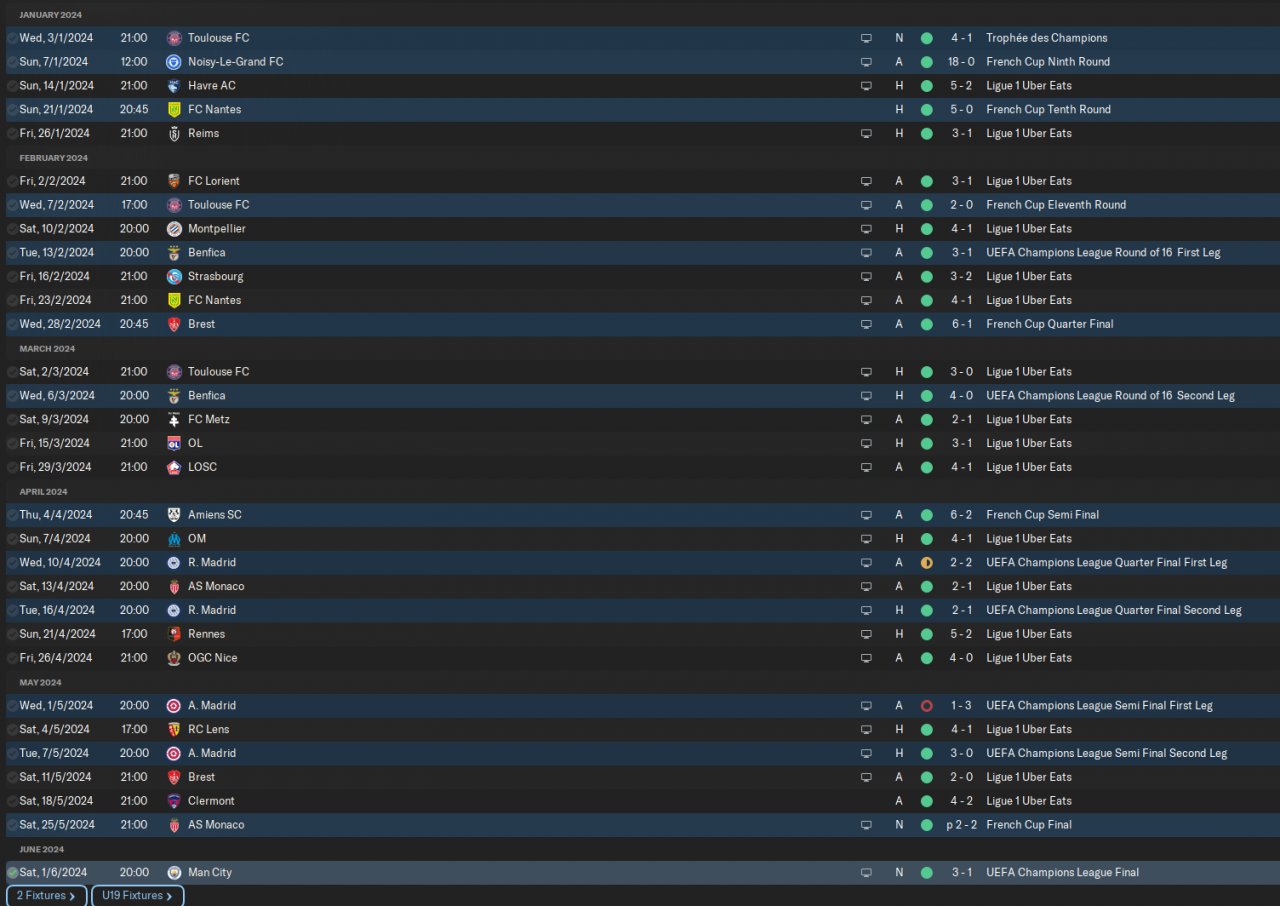Click the French Cup Ninth Round competition name
Viewport: 1280px width, 906px height.
pyautogui.click(x=1048, y=62)
